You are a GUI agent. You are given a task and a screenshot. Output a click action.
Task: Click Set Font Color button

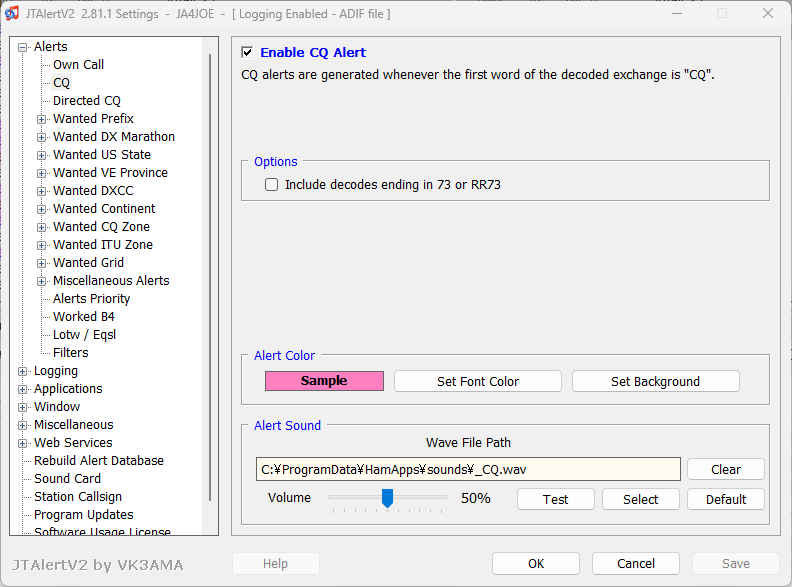point(478,381)
